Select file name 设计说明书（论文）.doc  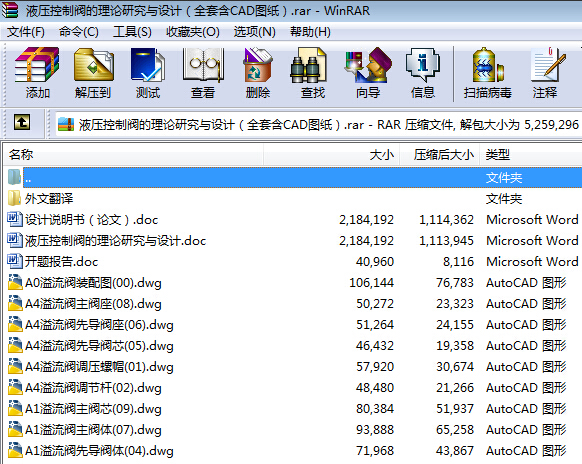(91, 220)
